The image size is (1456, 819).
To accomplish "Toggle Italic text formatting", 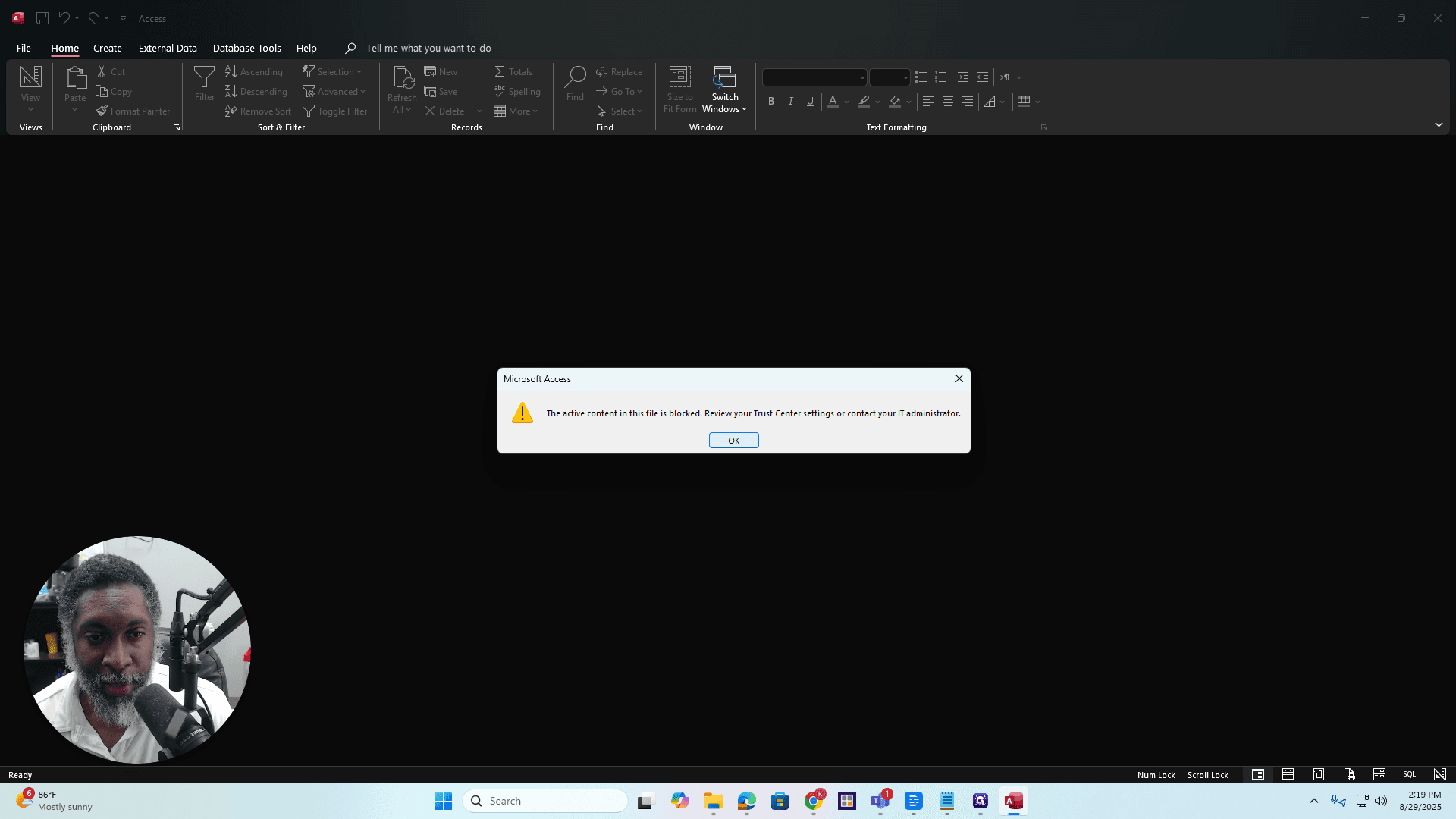I will pos(791,101).
